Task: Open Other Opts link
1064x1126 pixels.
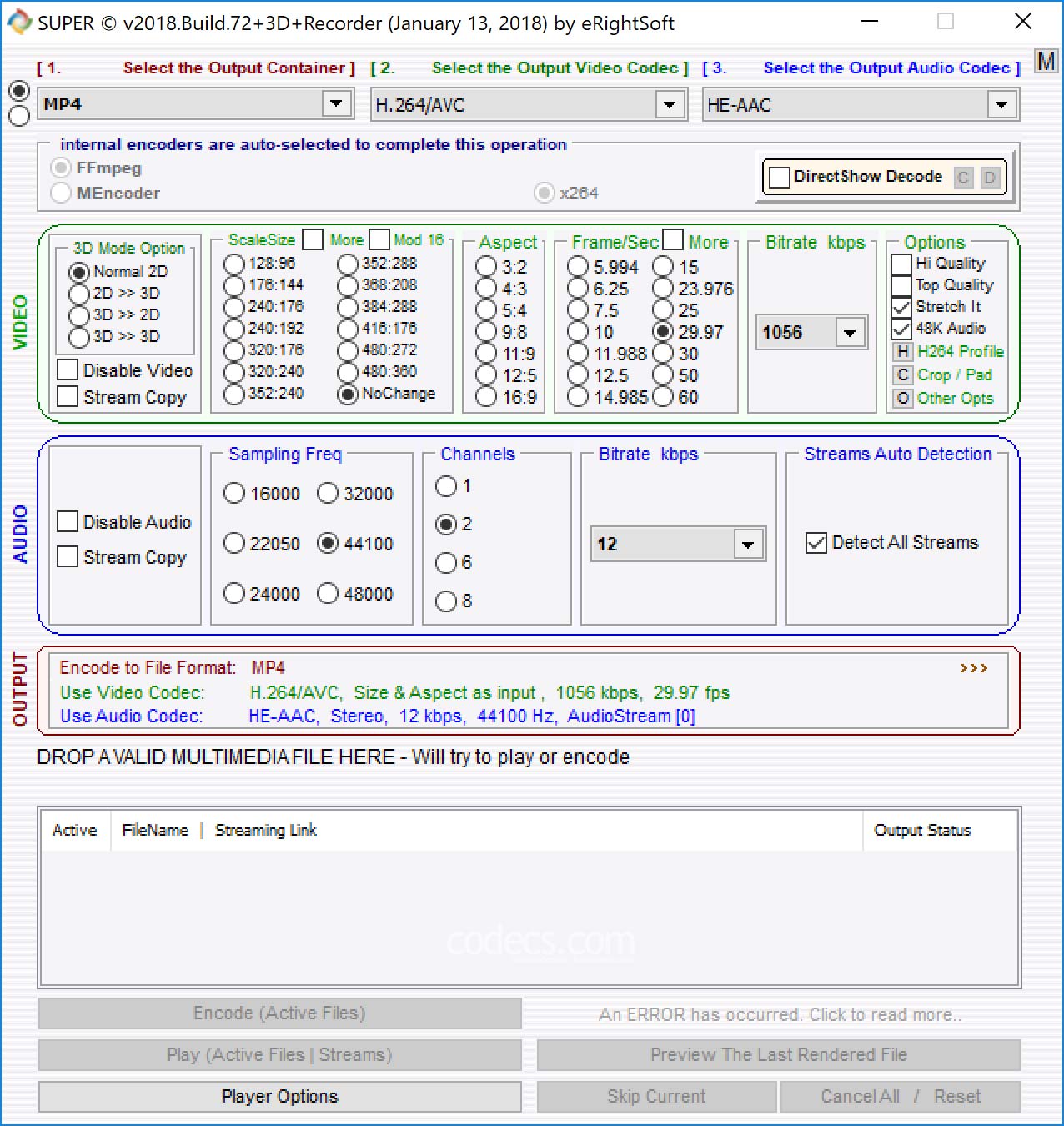Action: click(x=956, y=399)
